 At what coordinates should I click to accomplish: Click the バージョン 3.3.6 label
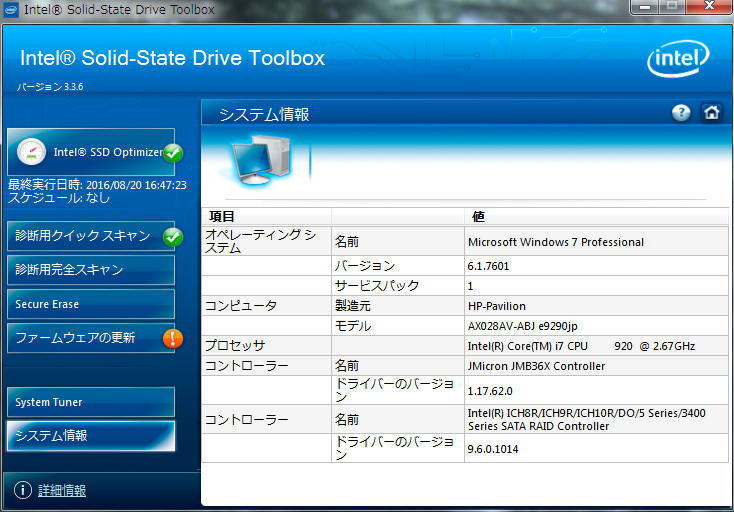pos(50,87)
